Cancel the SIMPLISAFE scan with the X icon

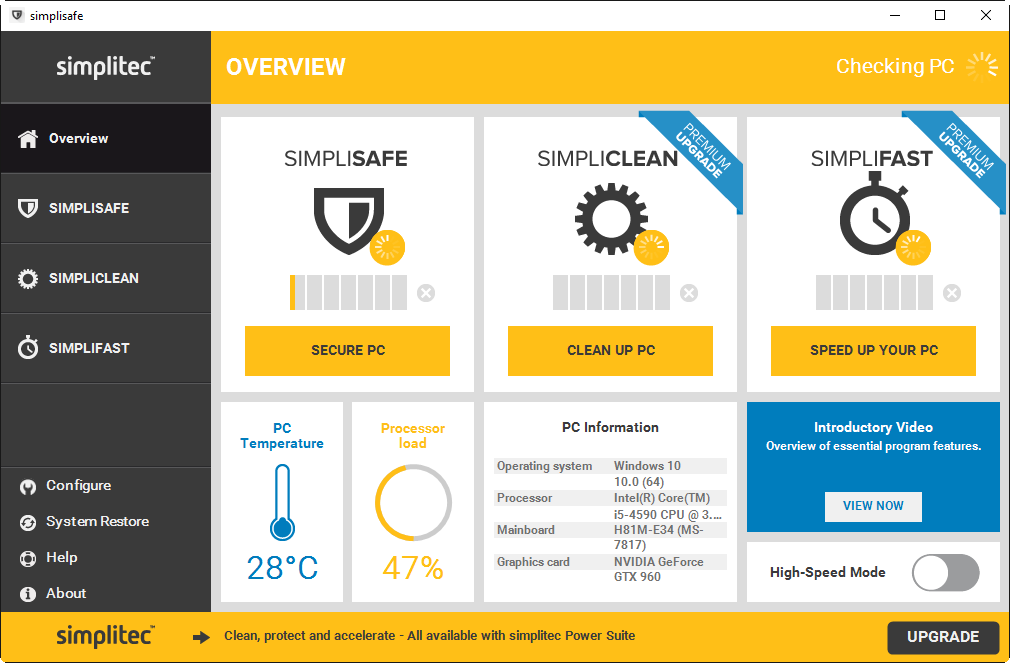(426, 293)
